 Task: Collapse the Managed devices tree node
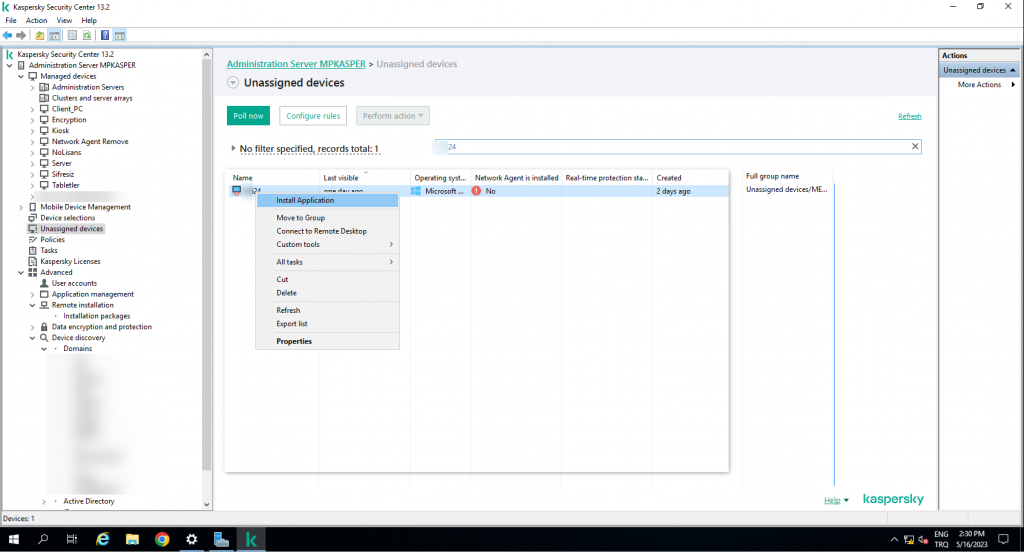point(21,77)
